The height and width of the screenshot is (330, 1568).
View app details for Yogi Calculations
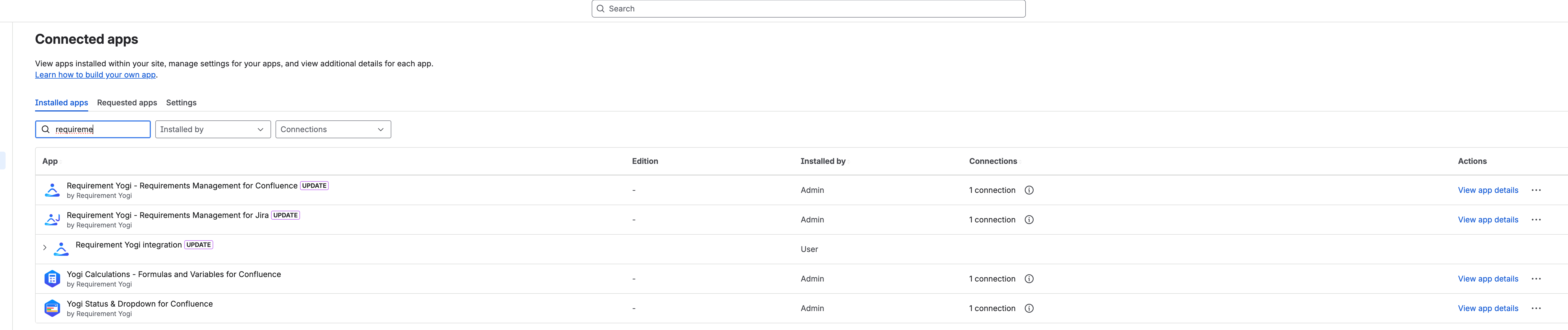(1488, 279)
